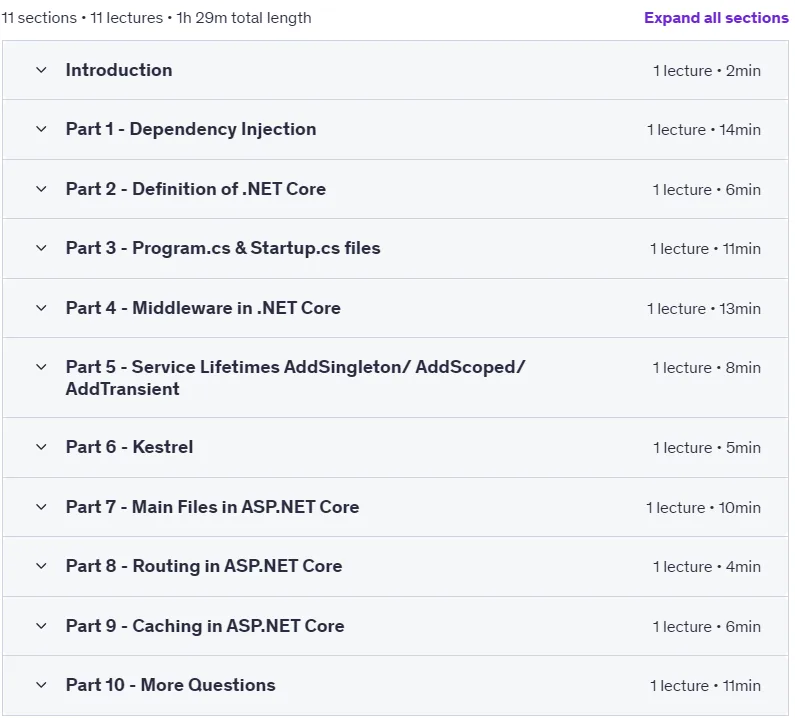This screenshot has width=795, height=718.
Task: Select Part 1 - Dependency Injection title
Action: tap(191, 129)
